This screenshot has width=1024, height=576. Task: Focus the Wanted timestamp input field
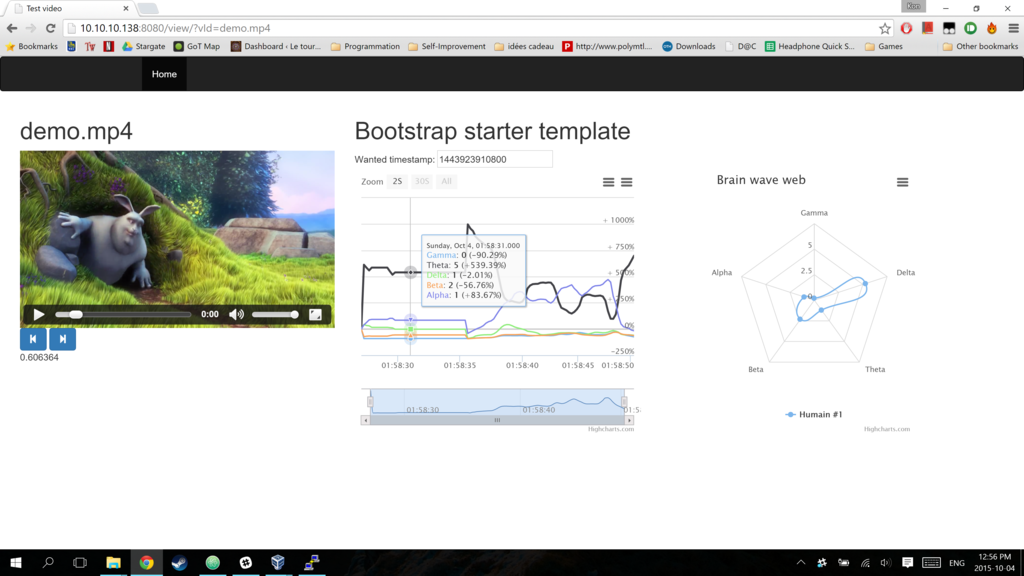tap(494, 159)
